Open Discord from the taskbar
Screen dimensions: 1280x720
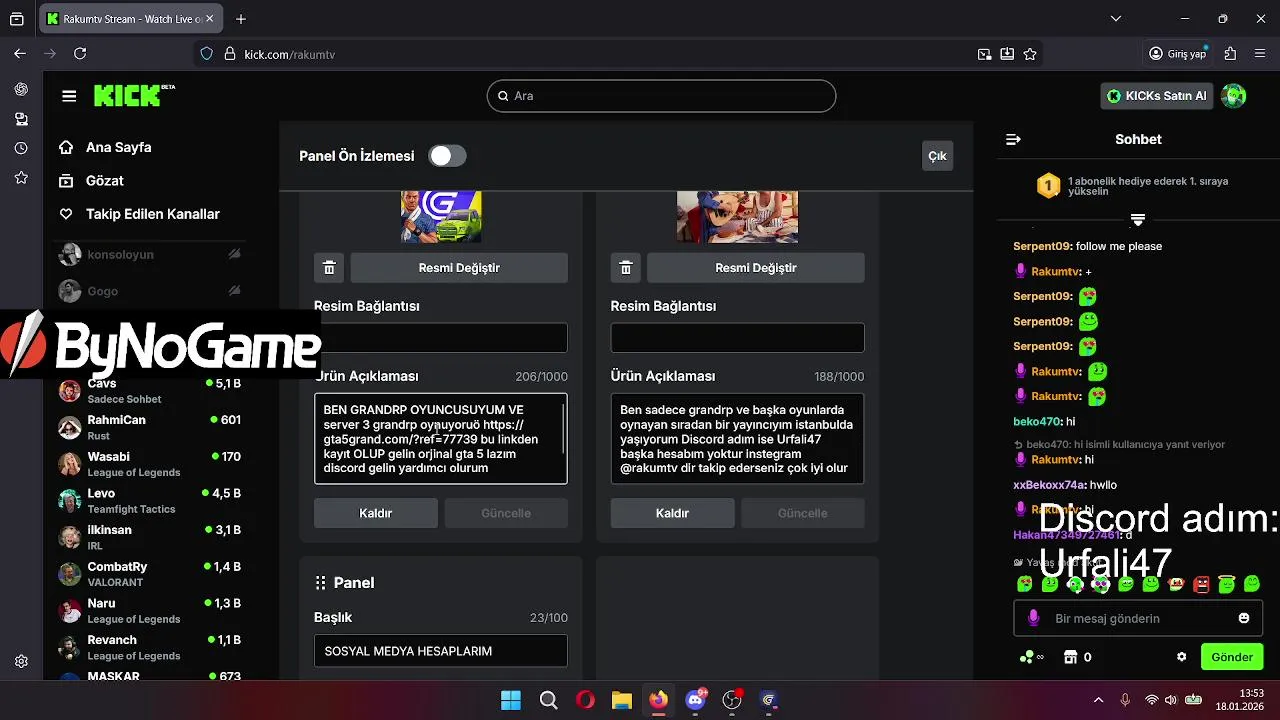coord(696,700)
